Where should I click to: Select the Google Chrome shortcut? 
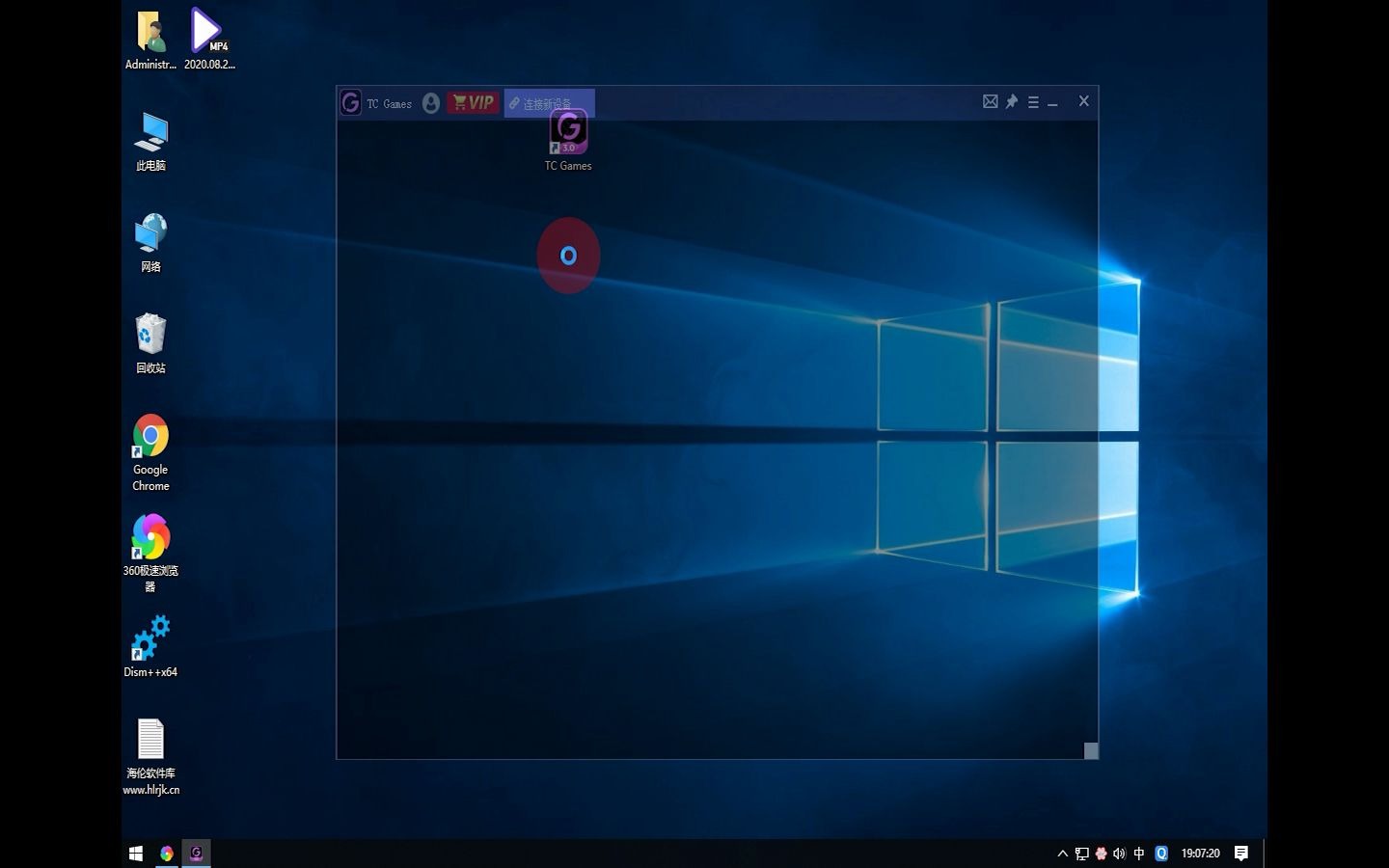(x=150, y=453)
